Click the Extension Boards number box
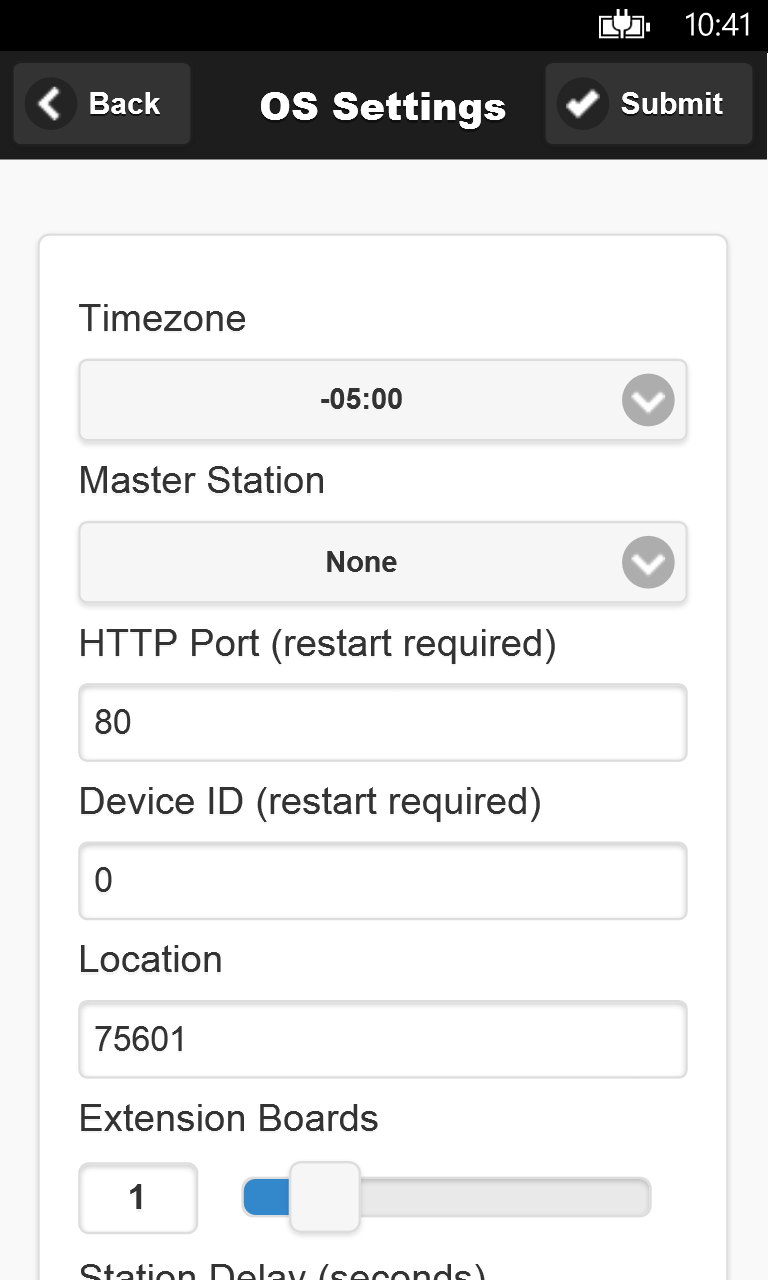The width and height of the screenshot is (768, 1280). [138, 1198]
